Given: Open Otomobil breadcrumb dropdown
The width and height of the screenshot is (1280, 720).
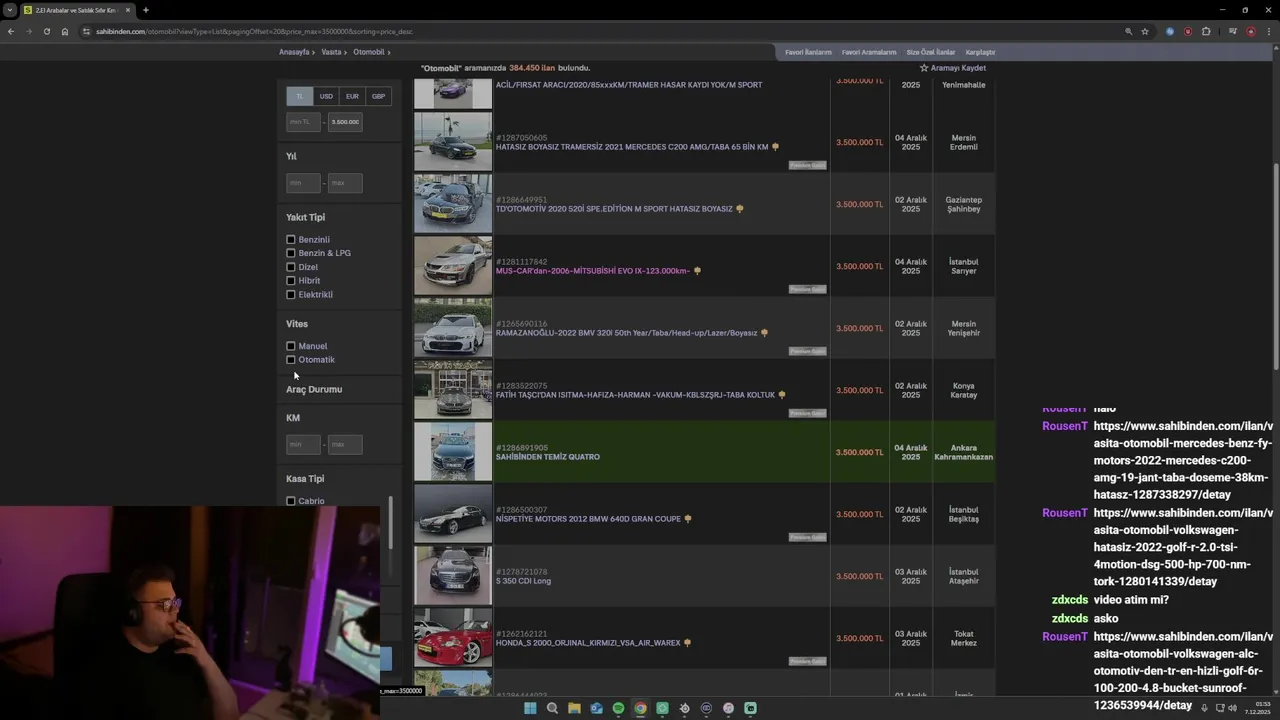Looking at the screenshot, I should (371, 52).
